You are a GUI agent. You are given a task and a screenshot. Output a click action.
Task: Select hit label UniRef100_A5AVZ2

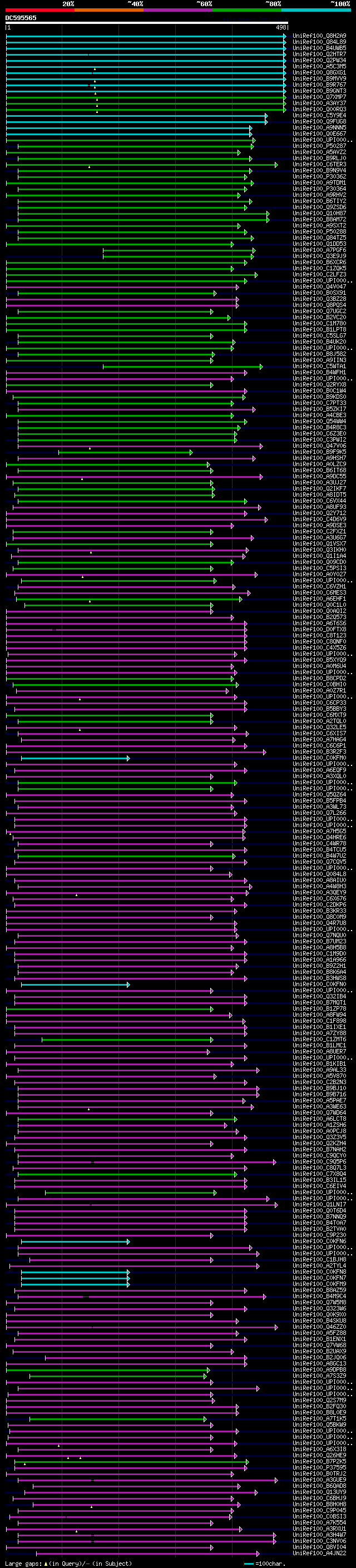[x=319, y=152]
